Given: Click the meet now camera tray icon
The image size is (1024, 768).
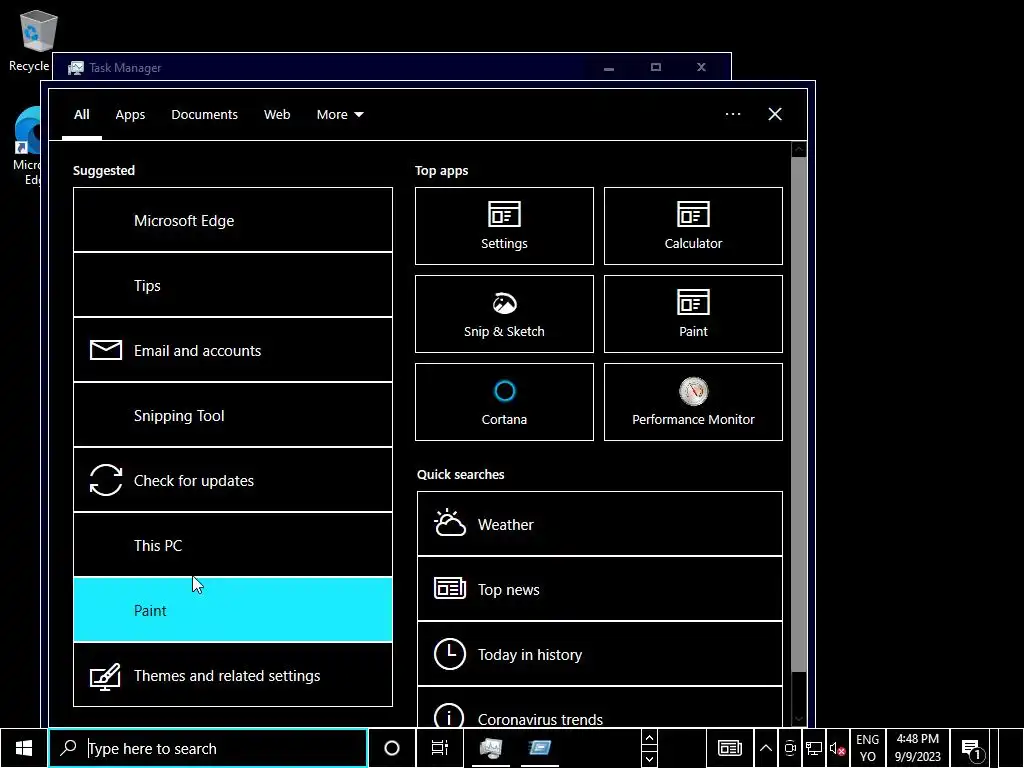Looking at the screenshot, I should [x=790, y=749].
